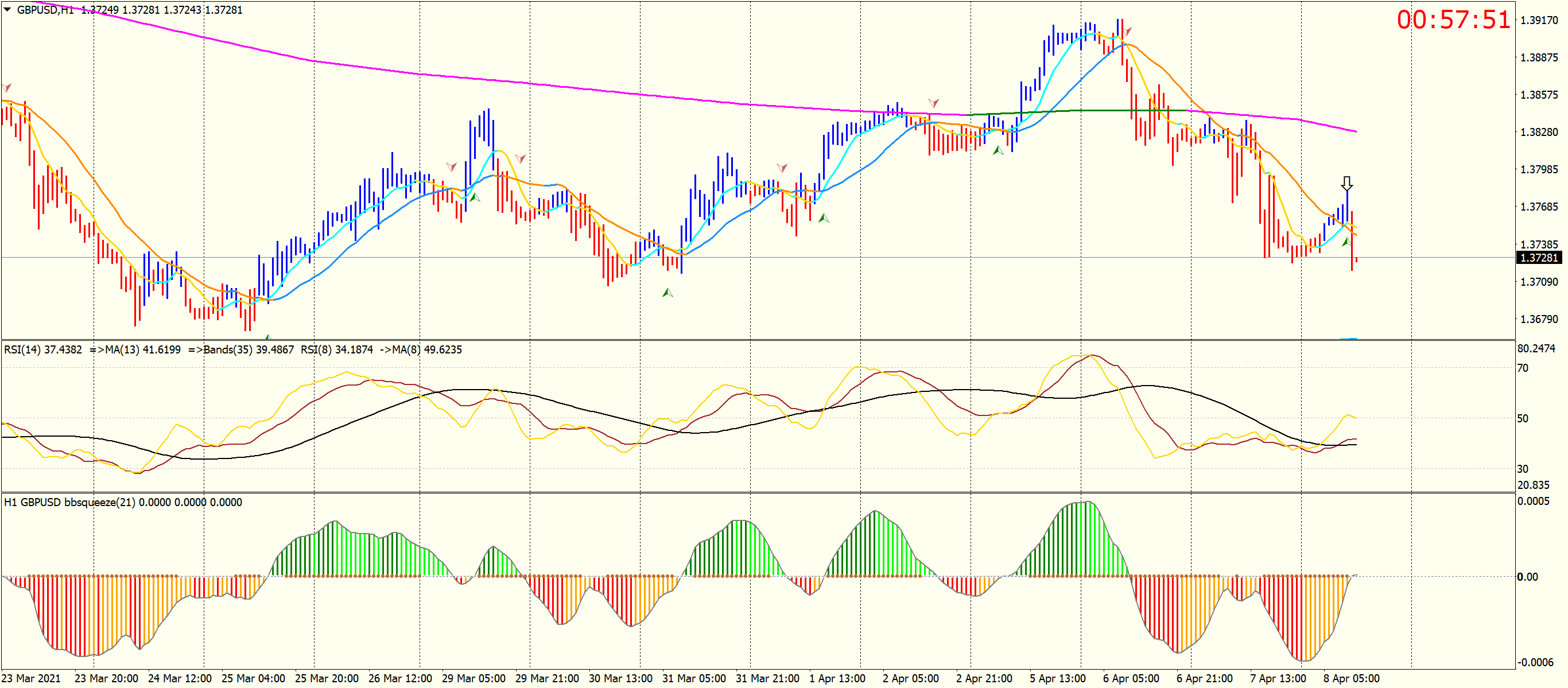The height and width of the screenshot is (688, 1568).
Task: Click the 23 Mar 2021 date label
Action: tap(31, 678)
